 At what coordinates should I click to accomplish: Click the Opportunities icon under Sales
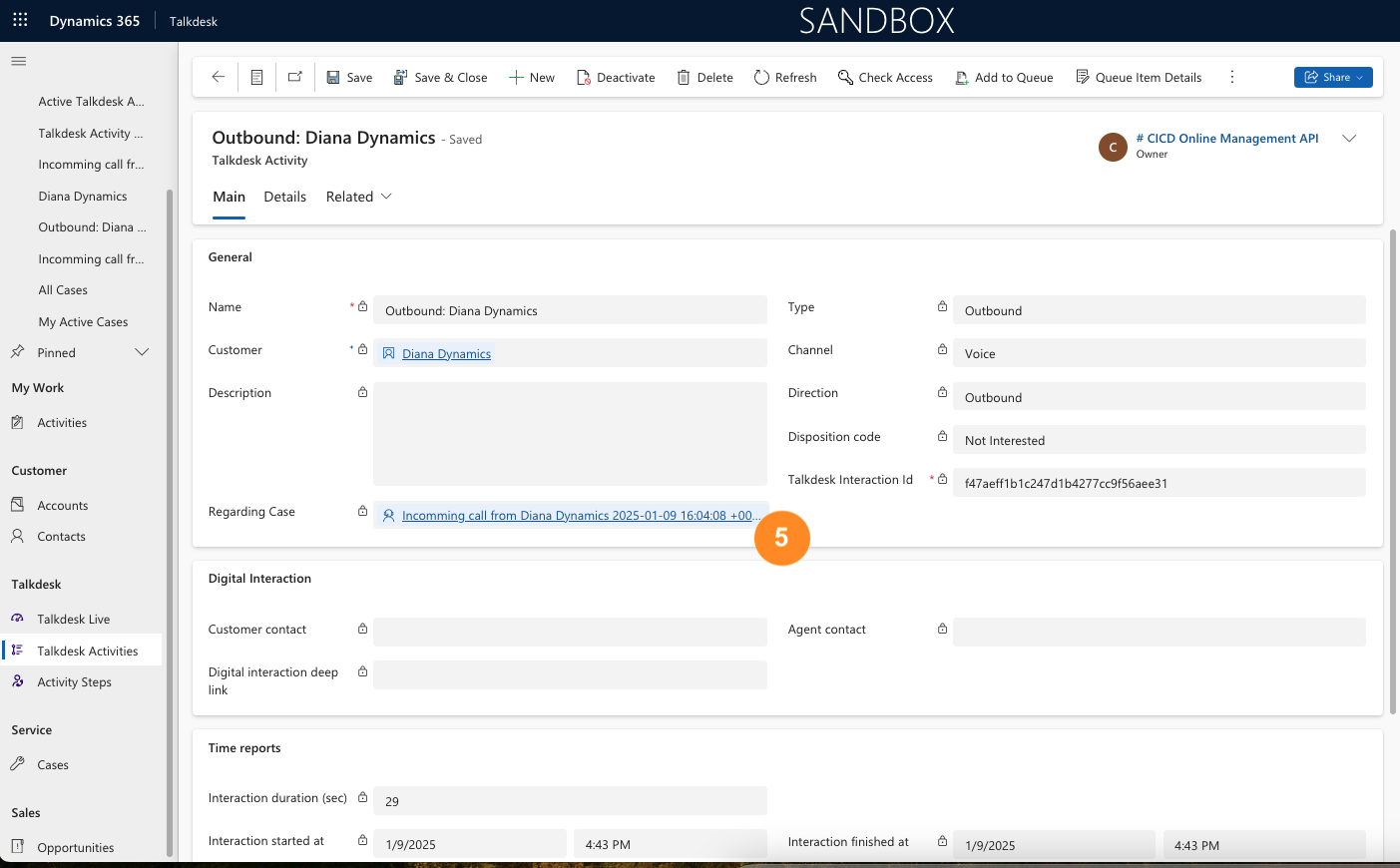tap(17, 847)
